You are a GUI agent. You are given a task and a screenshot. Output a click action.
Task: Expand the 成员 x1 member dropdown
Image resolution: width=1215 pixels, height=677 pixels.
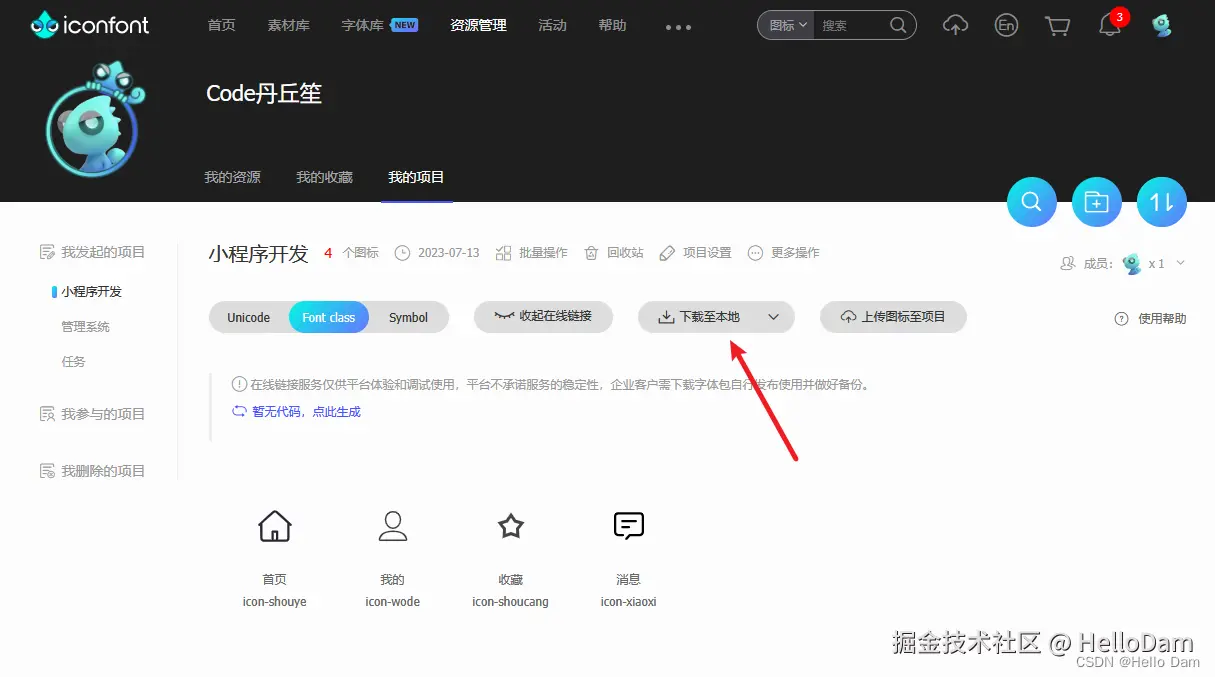pyautogui.click(x=1182, y=264)
